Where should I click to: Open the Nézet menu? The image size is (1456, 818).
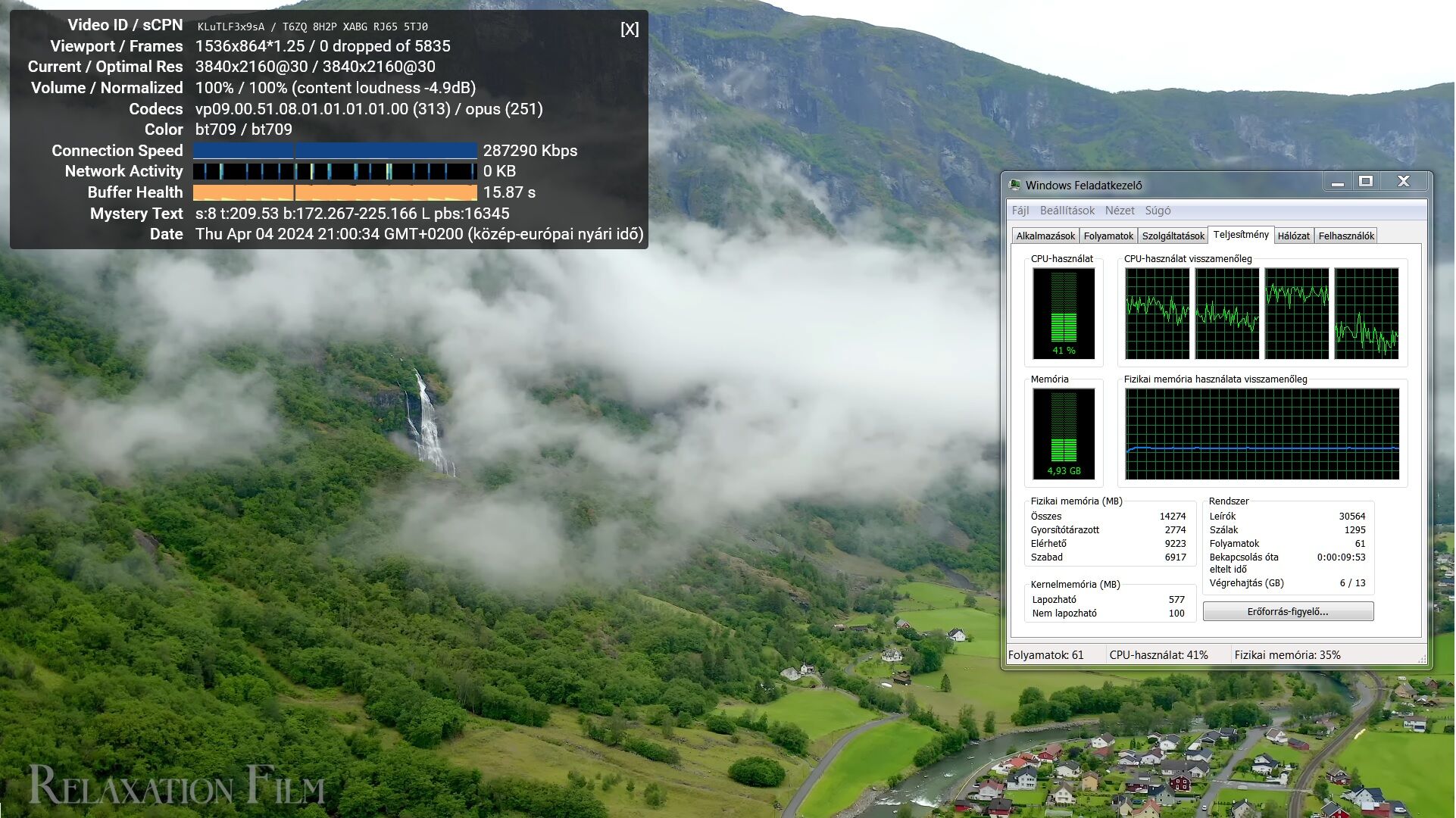coord(1119,211)
